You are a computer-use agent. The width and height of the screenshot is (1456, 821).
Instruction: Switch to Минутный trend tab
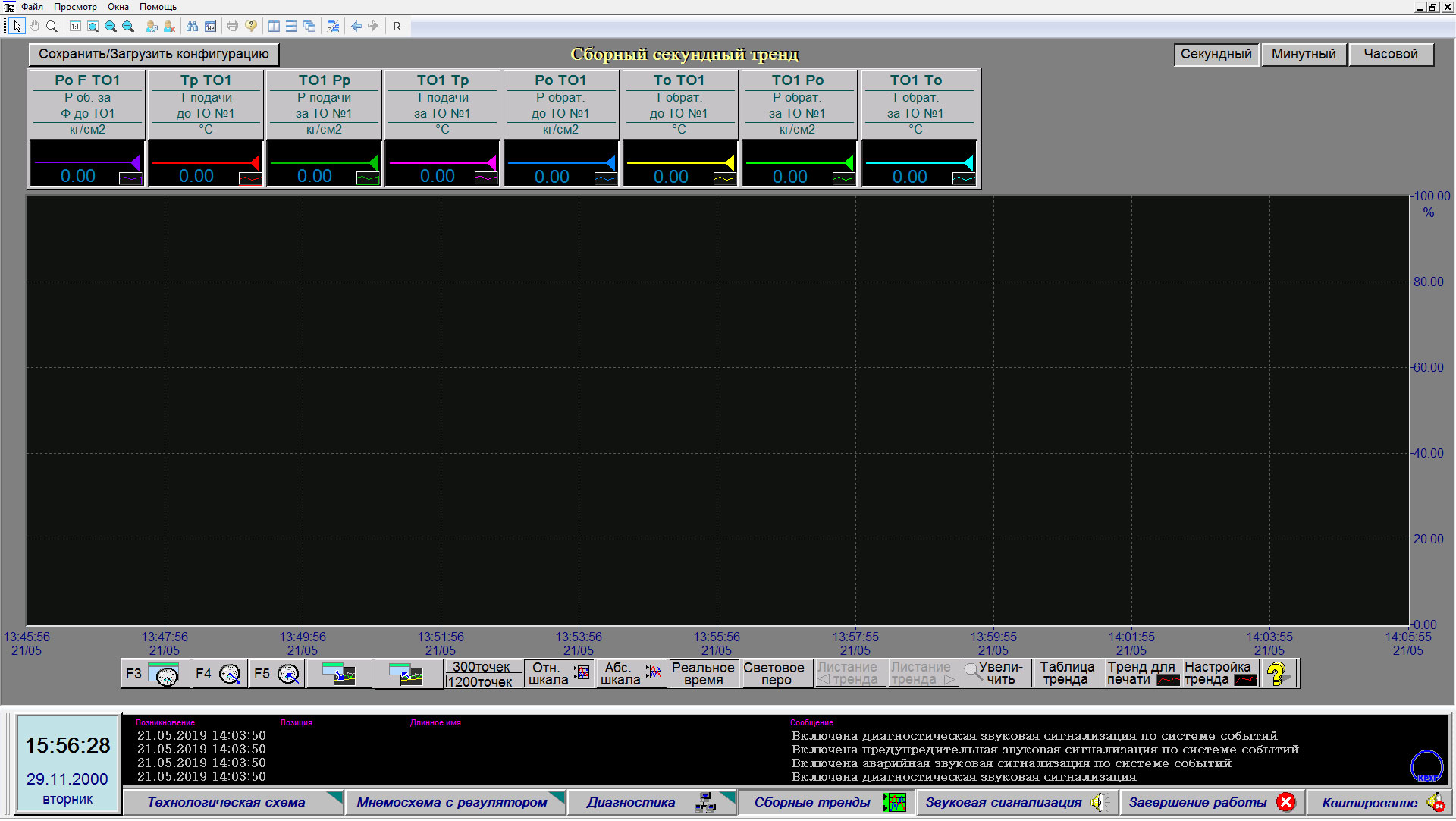(1304, 54)
